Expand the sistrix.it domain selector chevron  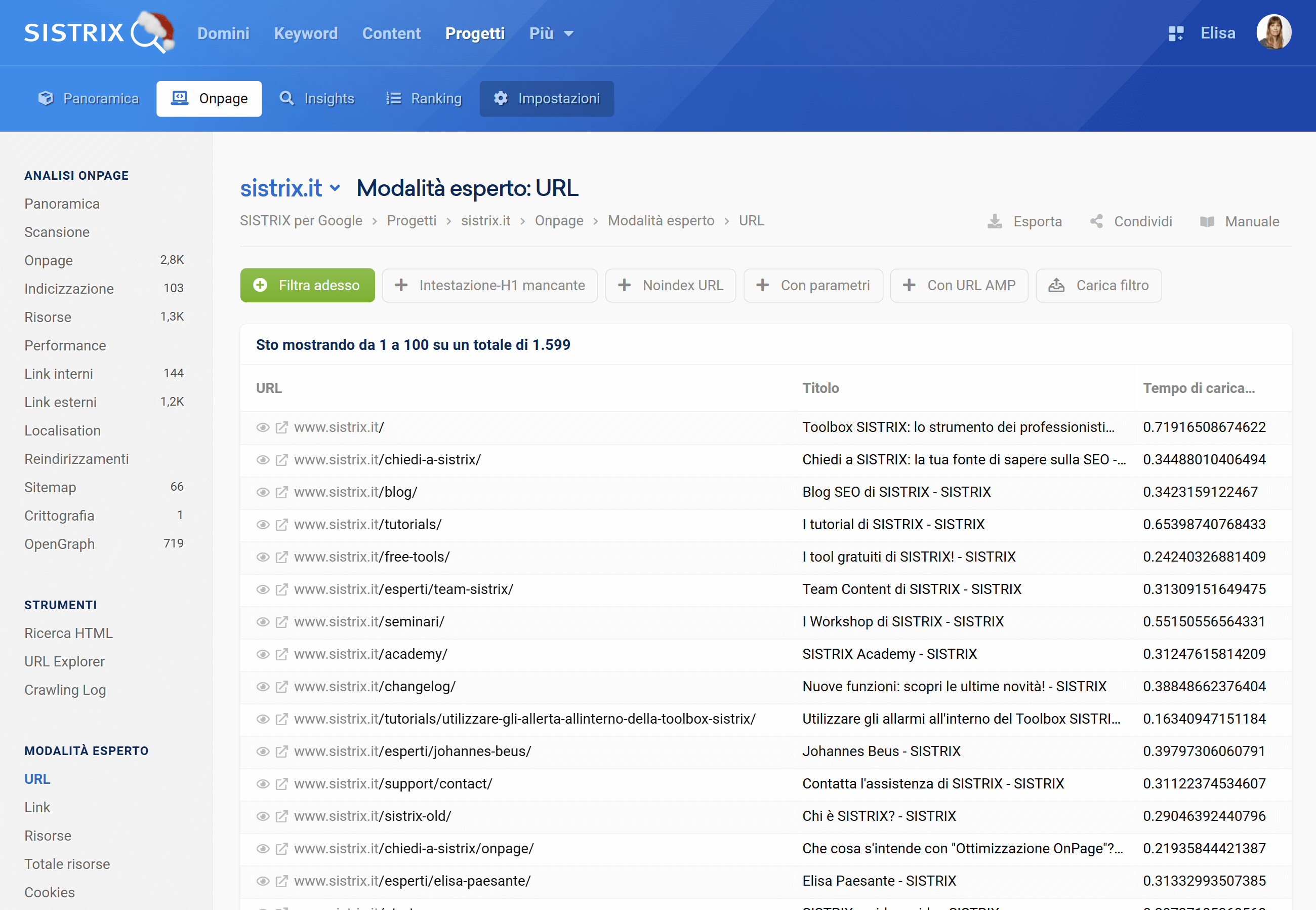(x=335, y=188)
